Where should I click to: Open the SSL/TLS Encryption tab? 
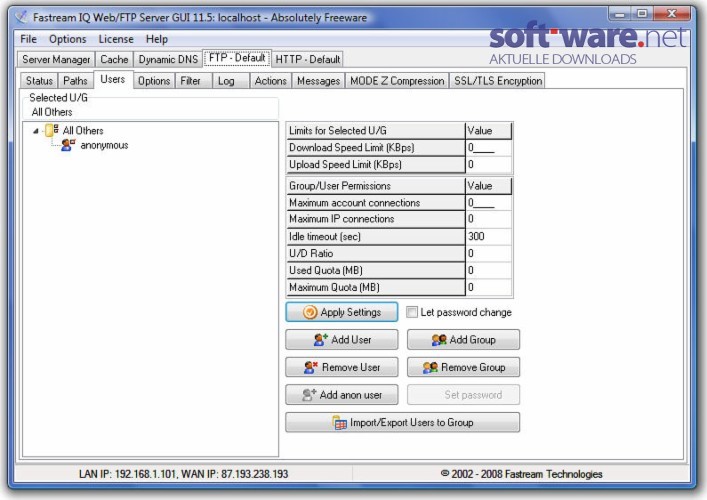coord(498,81)
